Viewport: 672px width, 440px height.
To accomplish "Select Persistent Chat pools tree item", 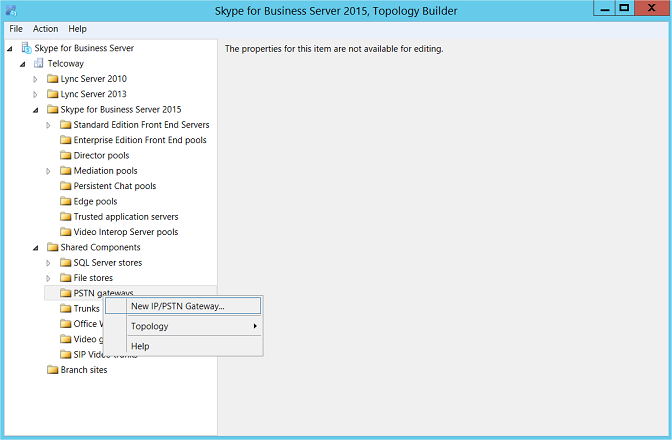I will click(114, 186).
